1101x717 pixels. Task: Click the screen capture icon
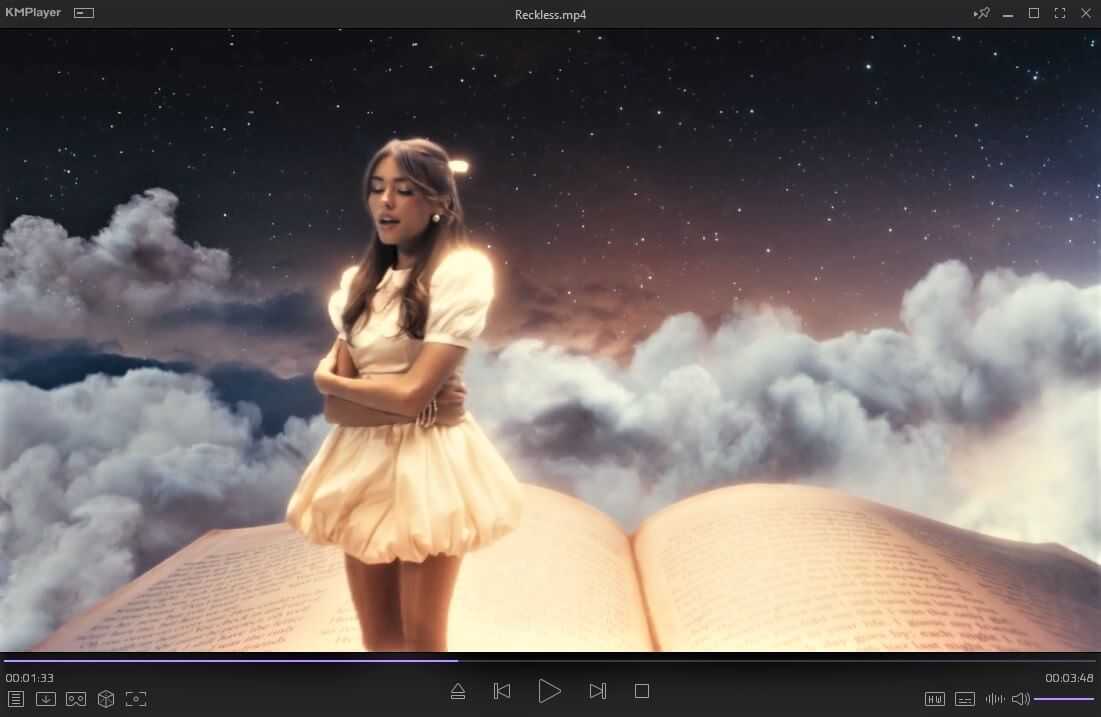point(136,699)
